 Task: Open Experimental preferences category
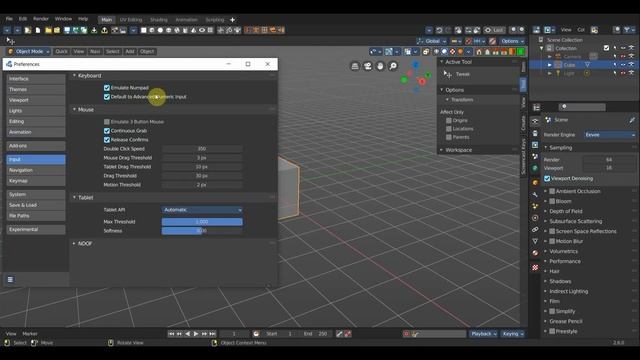click(36, 229)
